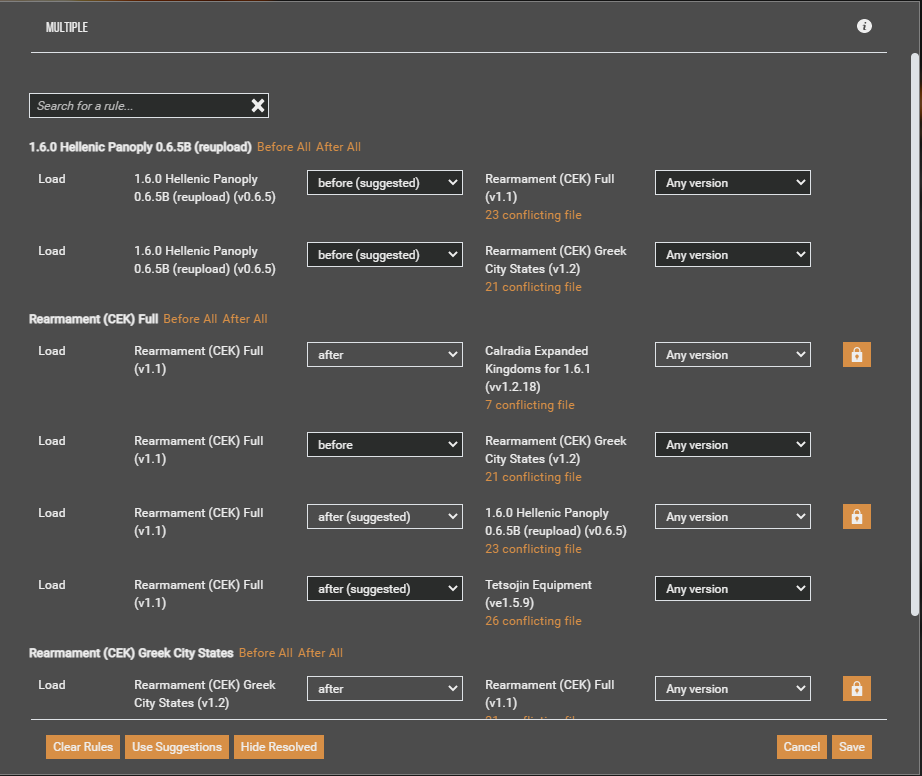Apply rules with Use Suggestions button
Image resolution: width=922 pixels, height=776 pixels.
(x=176, y=747)
